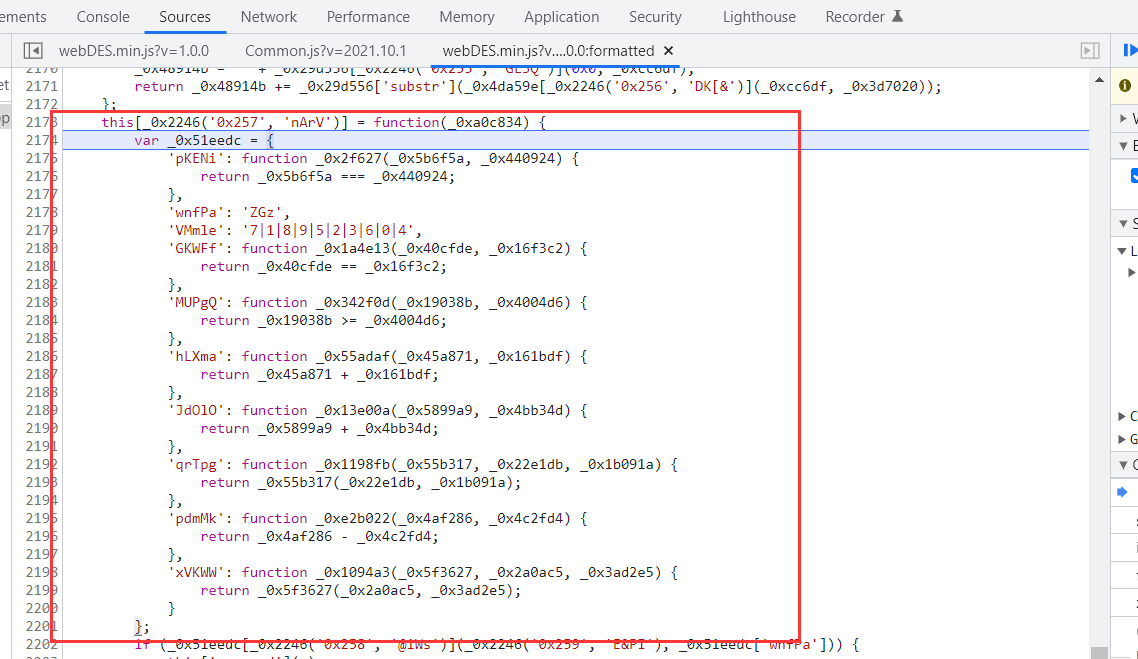Open the Common.js?v=2021.10.1 file tab
The height and width of the screenshot is (659, 1138).
coord(326,51)
